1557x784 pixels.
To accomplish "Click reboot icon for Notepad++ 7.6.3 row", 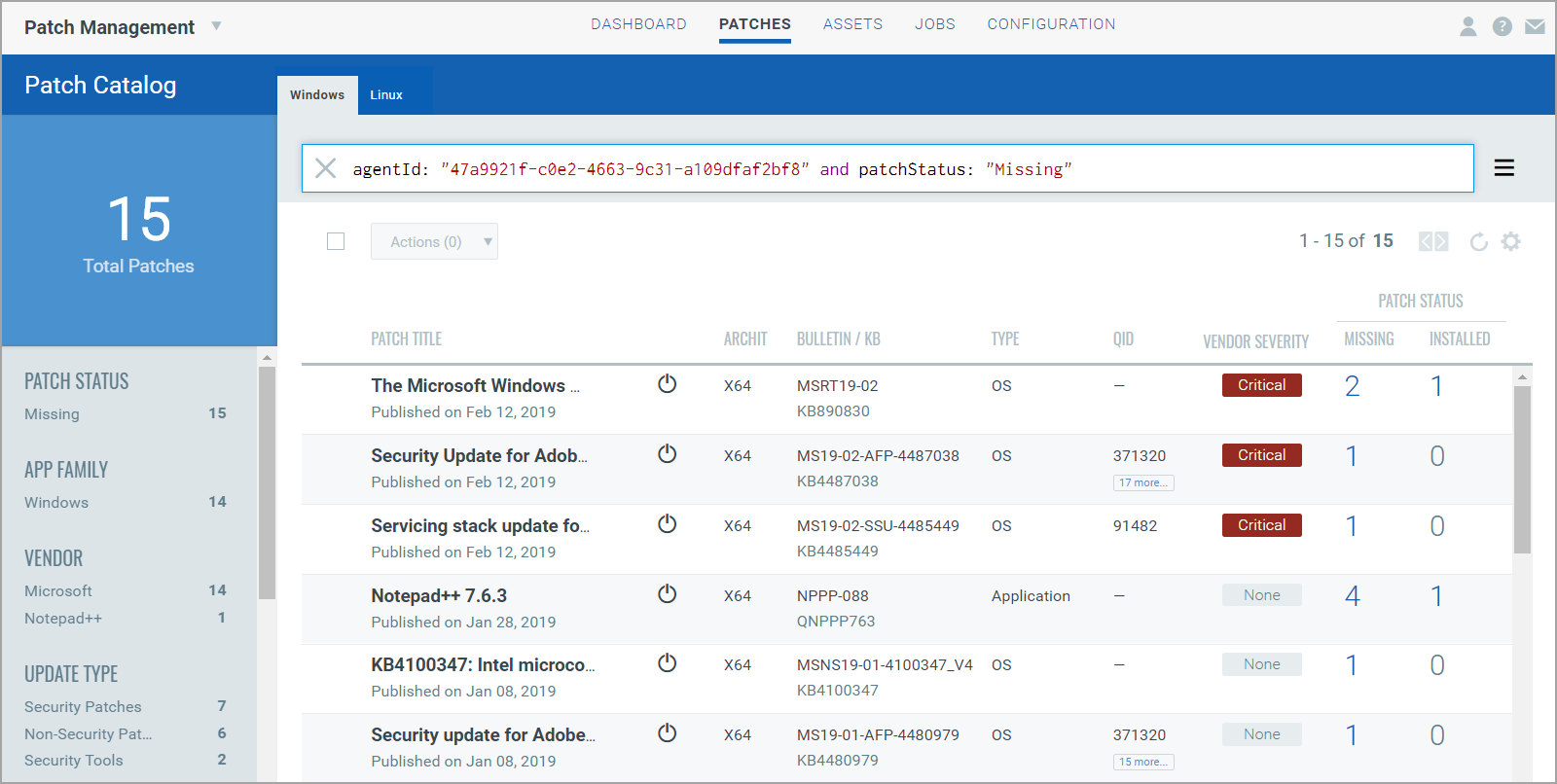I will click(x=667, y=594).
